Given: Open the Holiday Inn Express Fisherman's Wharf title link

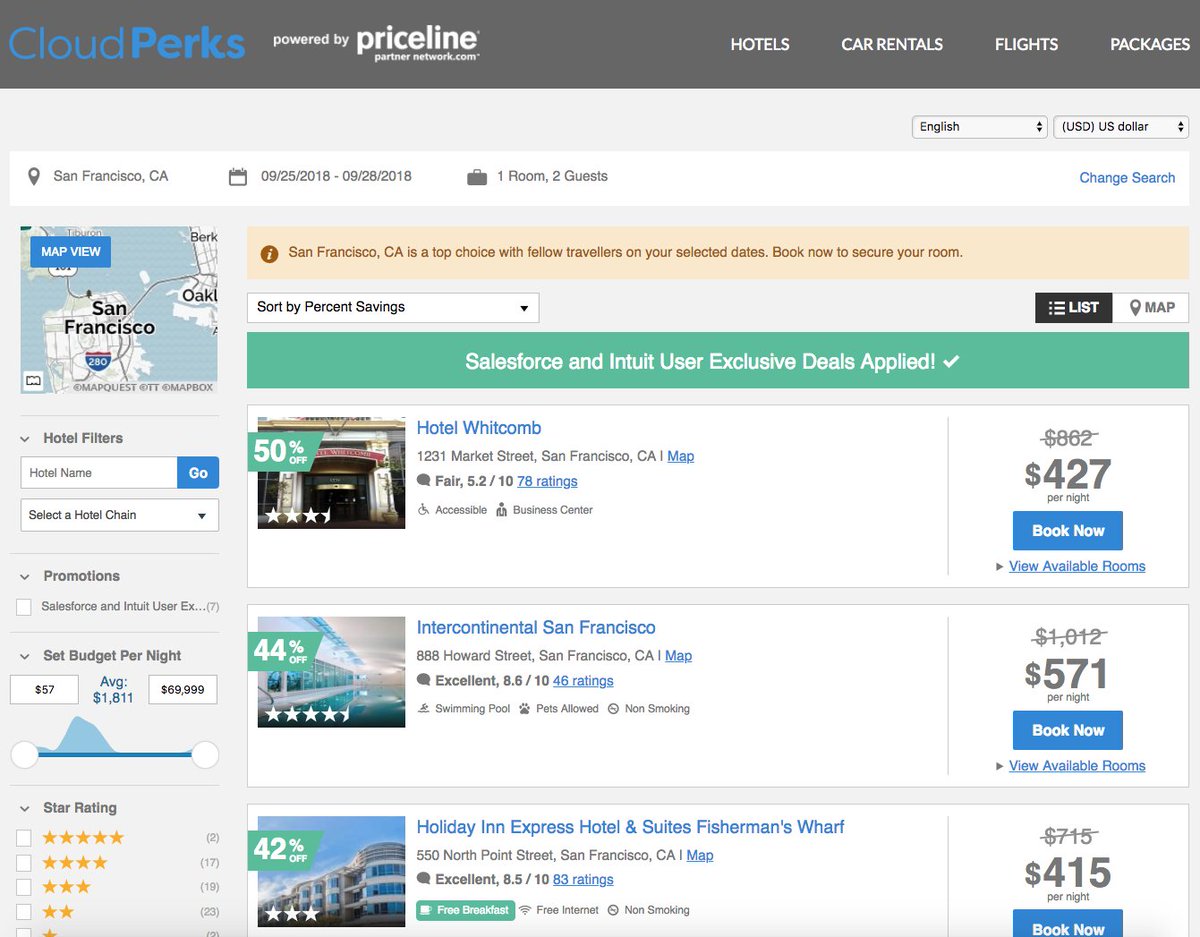Looking at the screenshot, I should [x=630, y=827].
